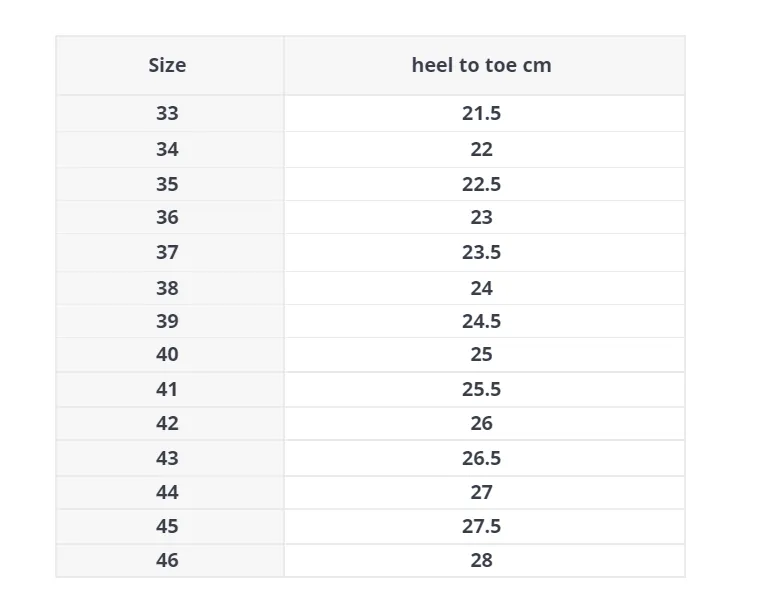Click the 26.5 measurement cell
The image size is (783, 593).
pyautogui.click(x=481, y=458)
